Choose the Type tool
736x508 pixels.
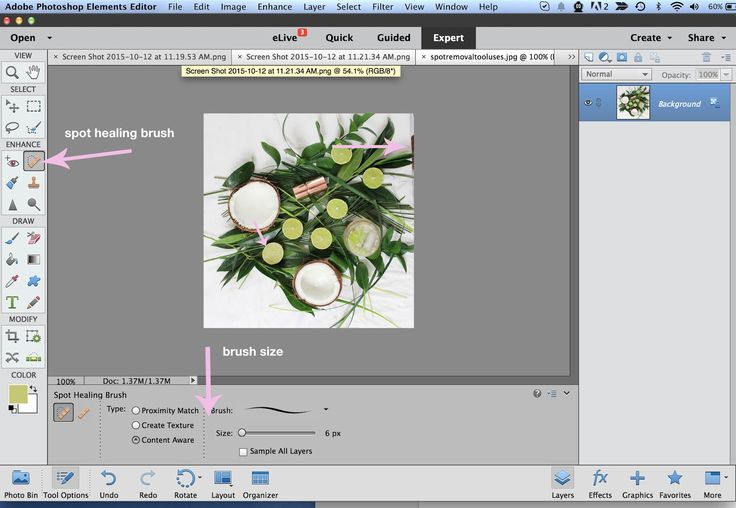tap(12, 302)
